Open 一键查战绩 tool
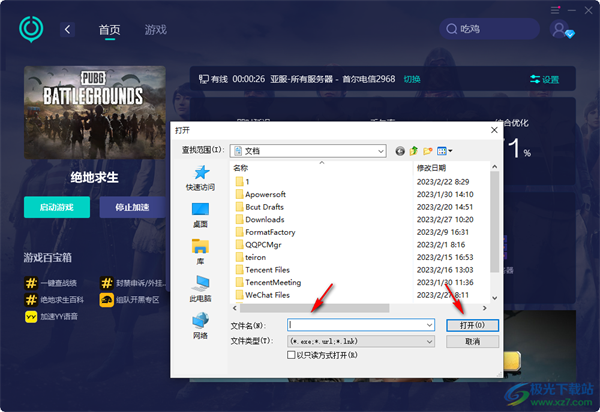The width and height of the screenshot is (600, 412). tap(50, 283)
